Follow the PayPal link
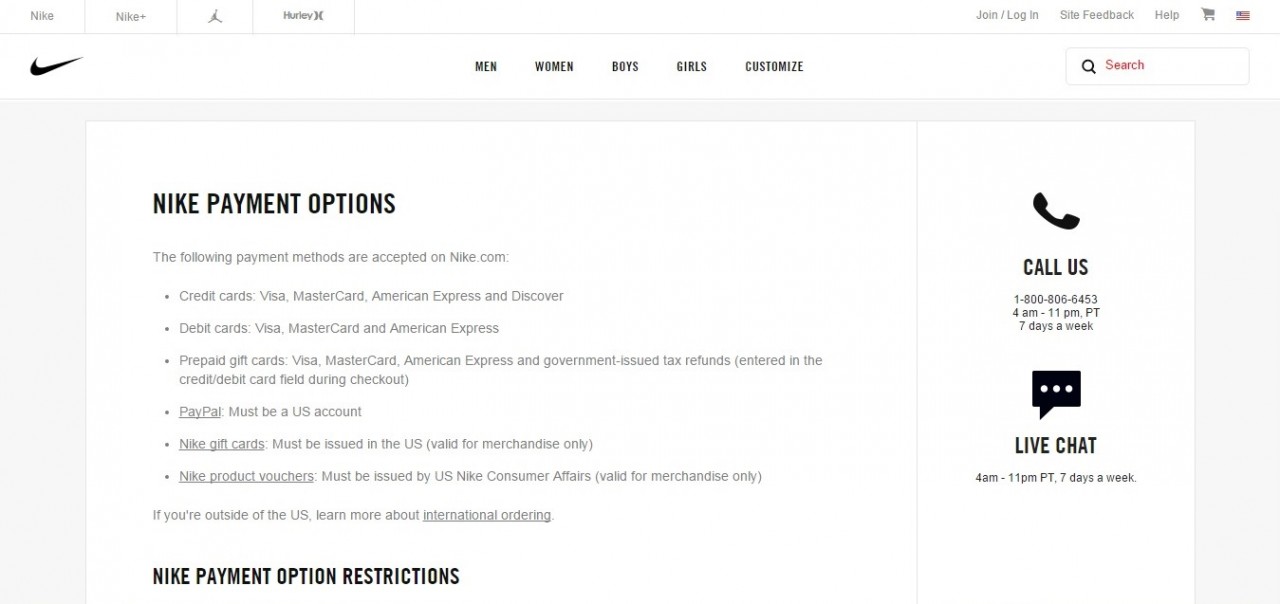The width and height of the screenshot is (1280, 604). 200,412
